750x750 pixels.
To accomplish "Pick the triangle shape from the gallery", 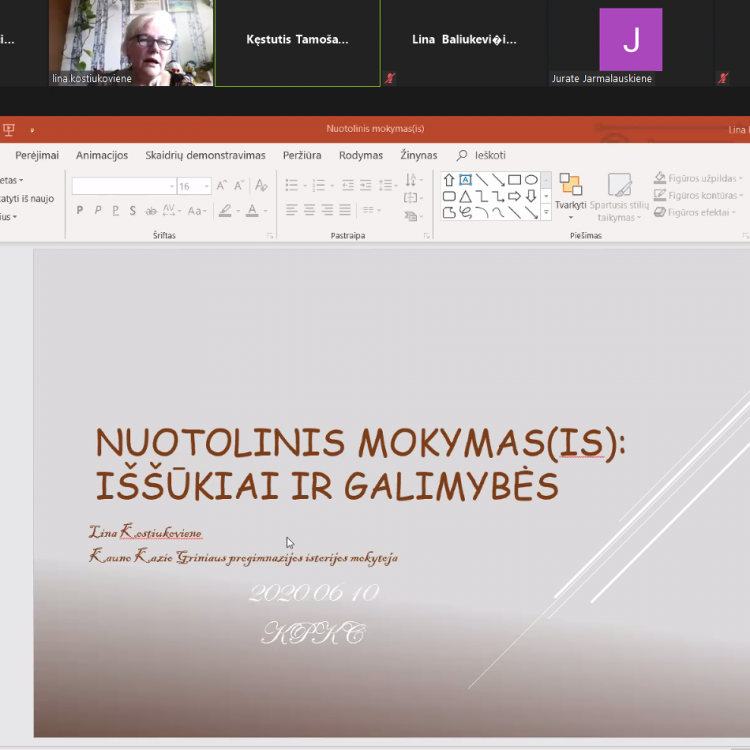I will 465,196.
